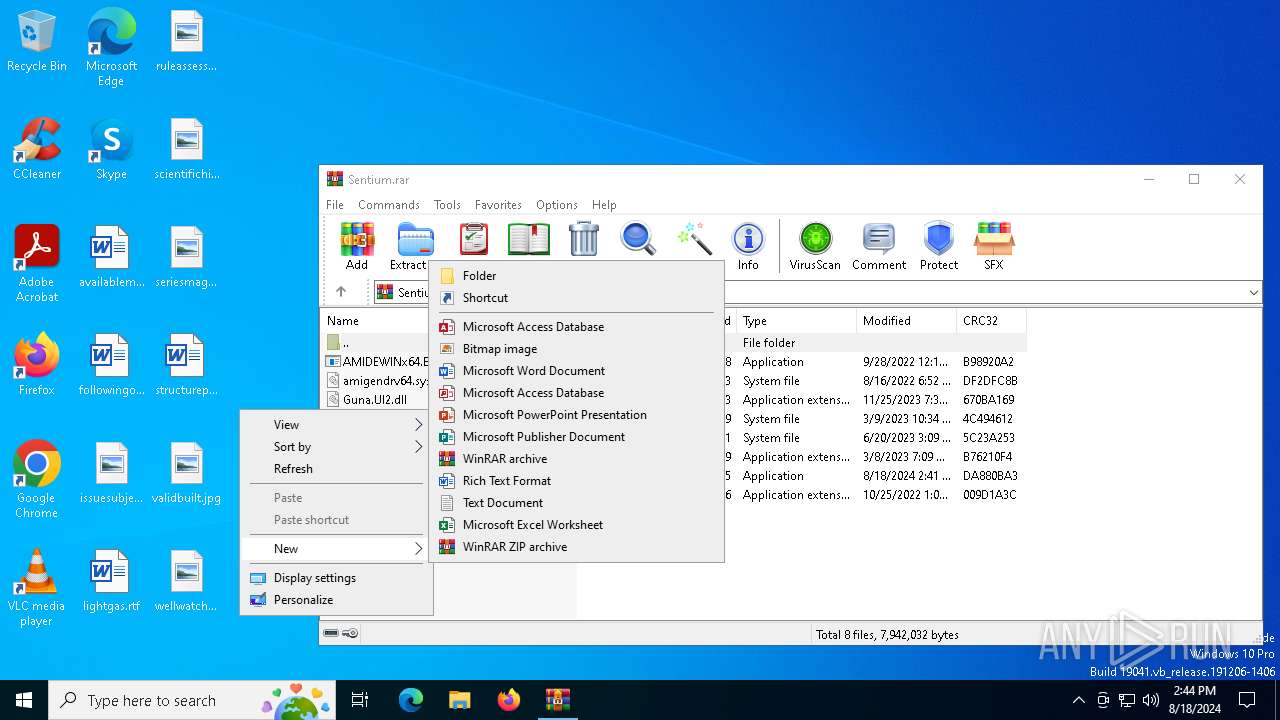Screen dimensions: 1280x720
Task: Create new Microsoft Word Document
Action: coord(576,371)
